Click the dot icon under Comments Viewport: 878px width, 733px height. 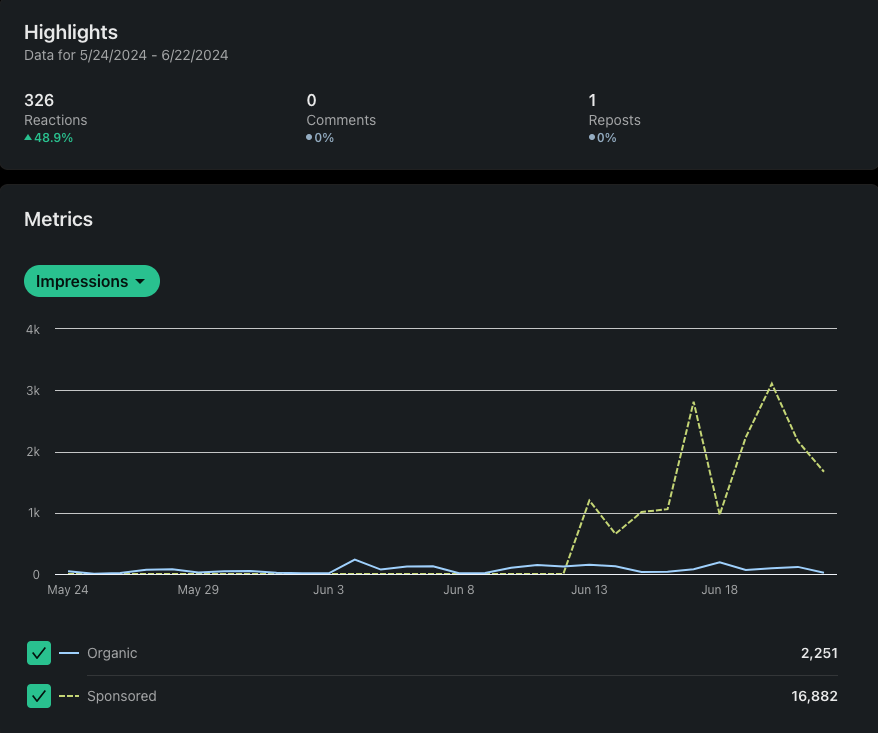point(310,138)
